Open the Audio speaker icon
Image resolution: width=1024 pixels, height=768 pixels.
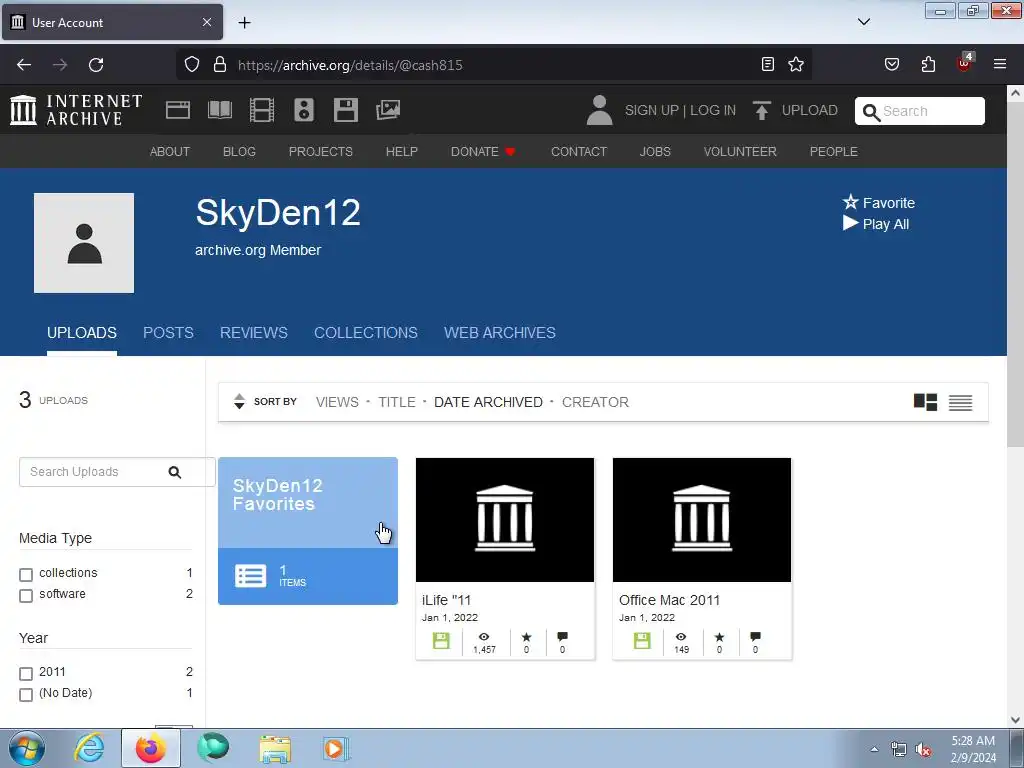click(304, 110)
